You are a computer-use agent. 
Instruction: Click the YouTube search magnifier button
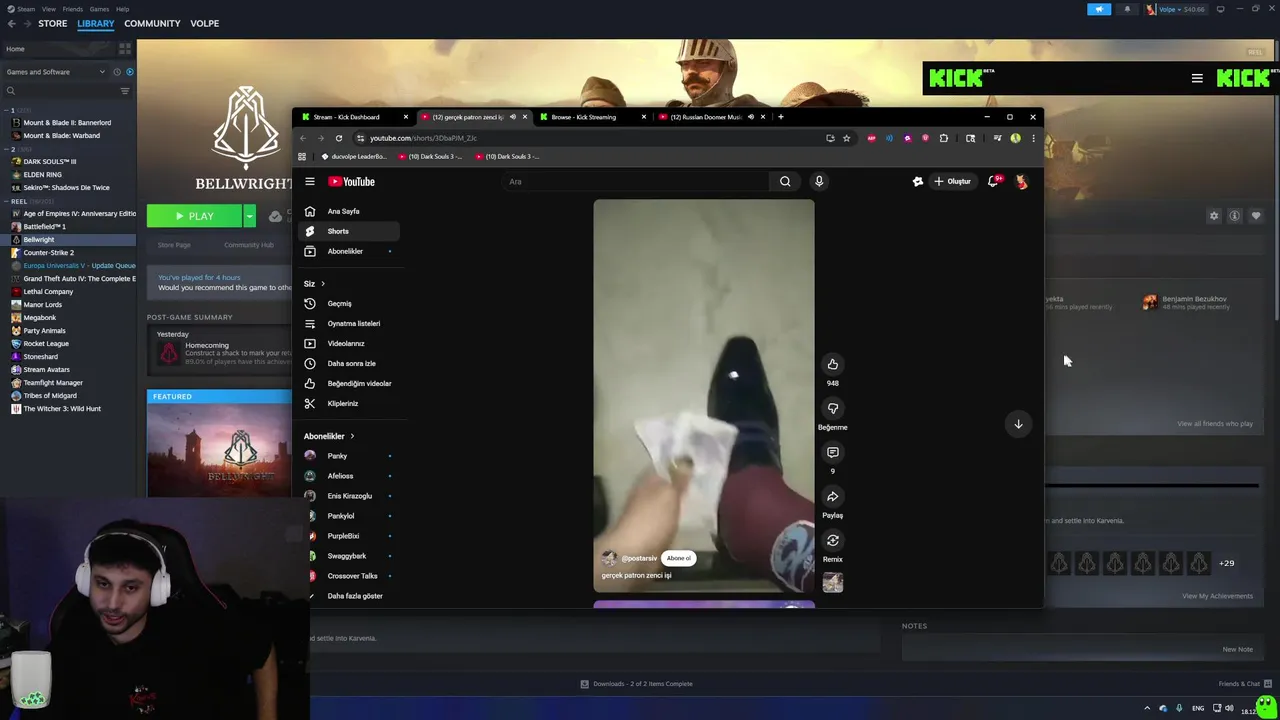click(785, 181)
